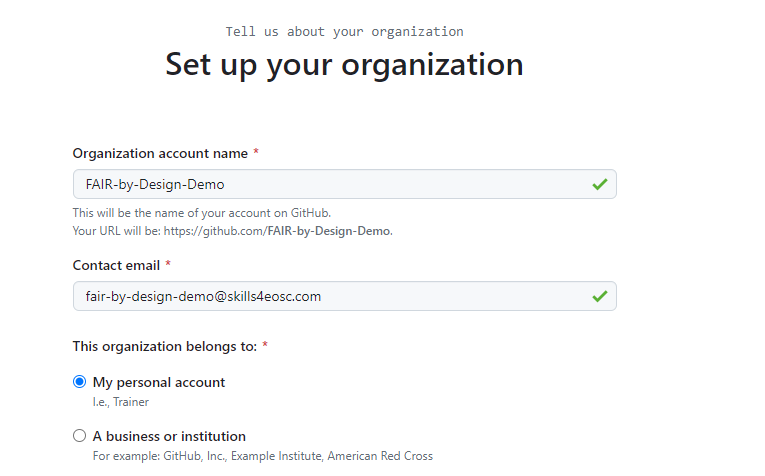Screen dimensions: 765x476
Task: Click the green checkmark in contact email field
Action: pyautogui.click(x=599, y=296)
